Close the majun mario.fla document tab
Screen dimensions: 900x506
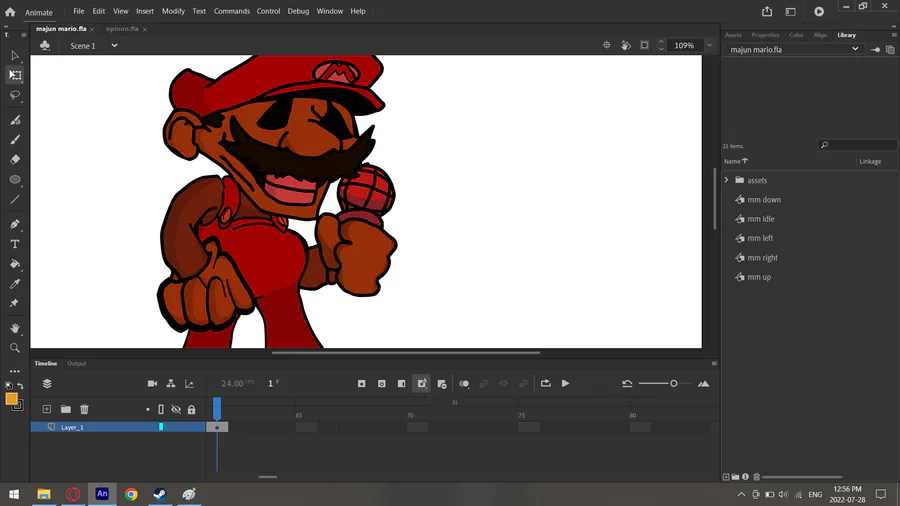point(92,29)
